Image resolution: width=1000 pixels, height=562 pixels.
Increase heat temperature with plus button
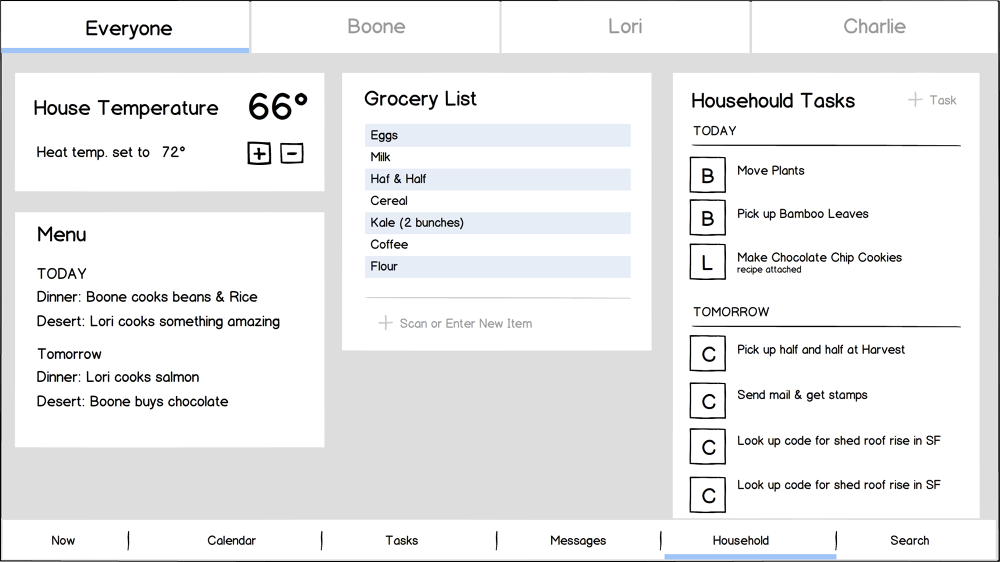tap(259, 153)
